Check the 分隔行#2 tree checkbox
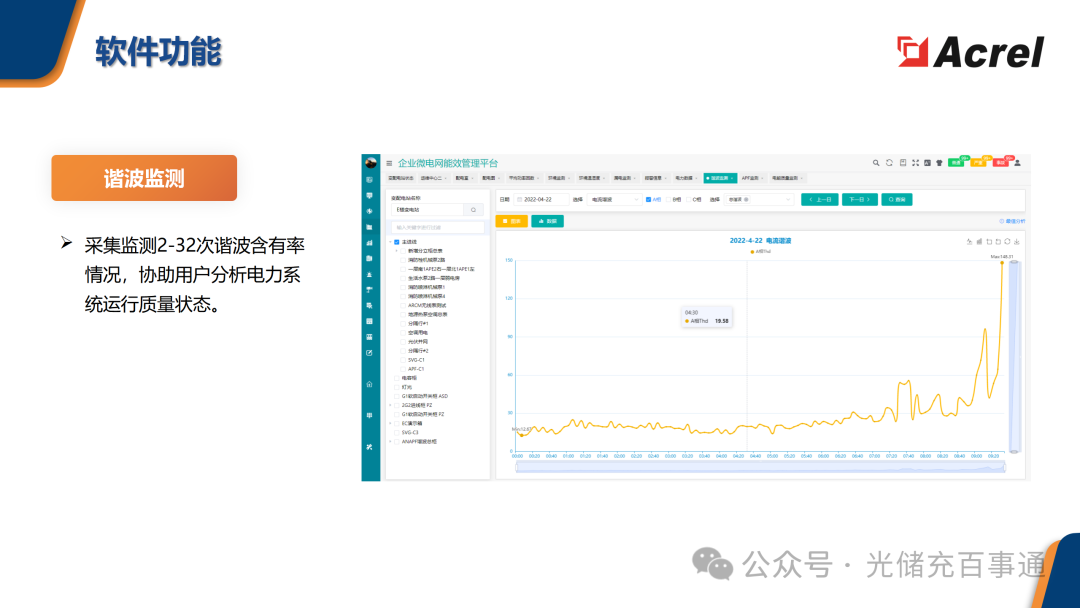 [403, 351]
